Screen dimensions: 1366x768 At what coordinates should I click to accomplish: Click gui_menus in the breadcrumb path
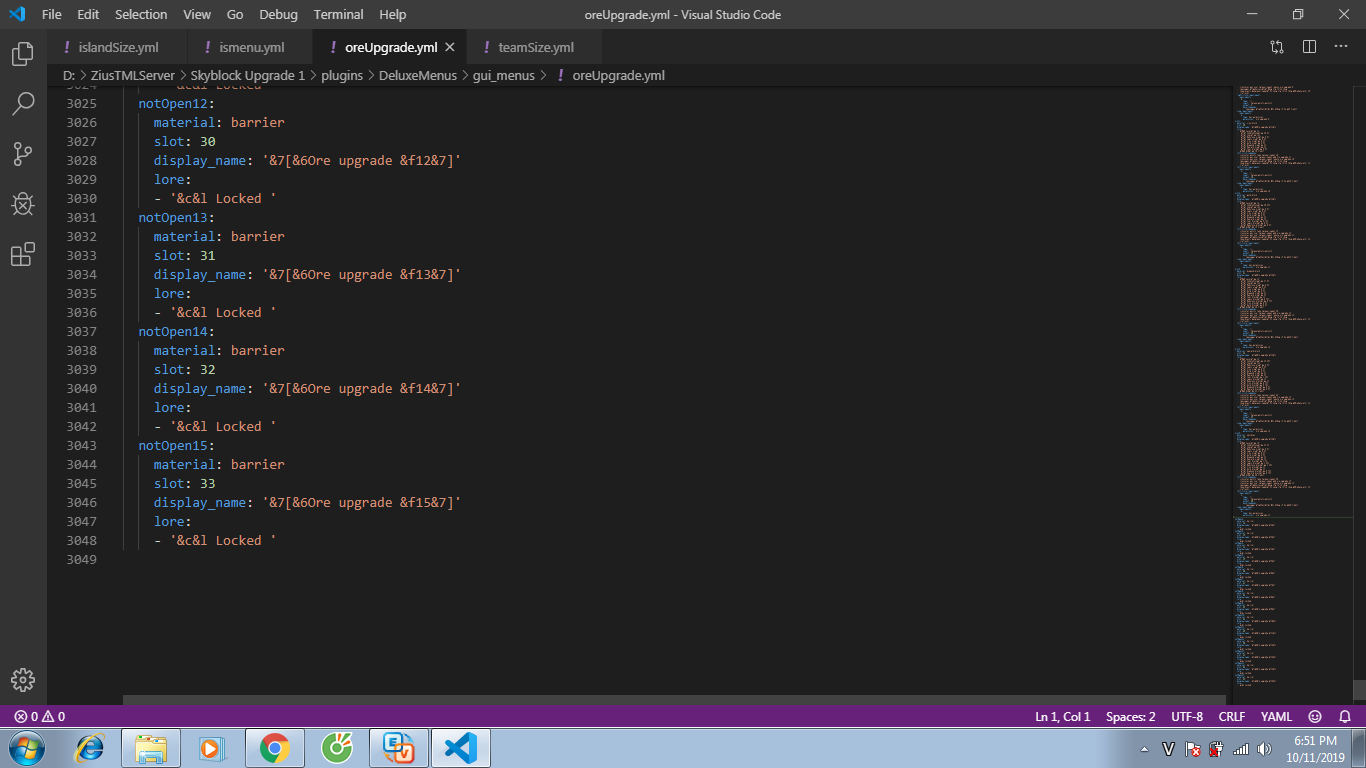[x=503, y=76]
